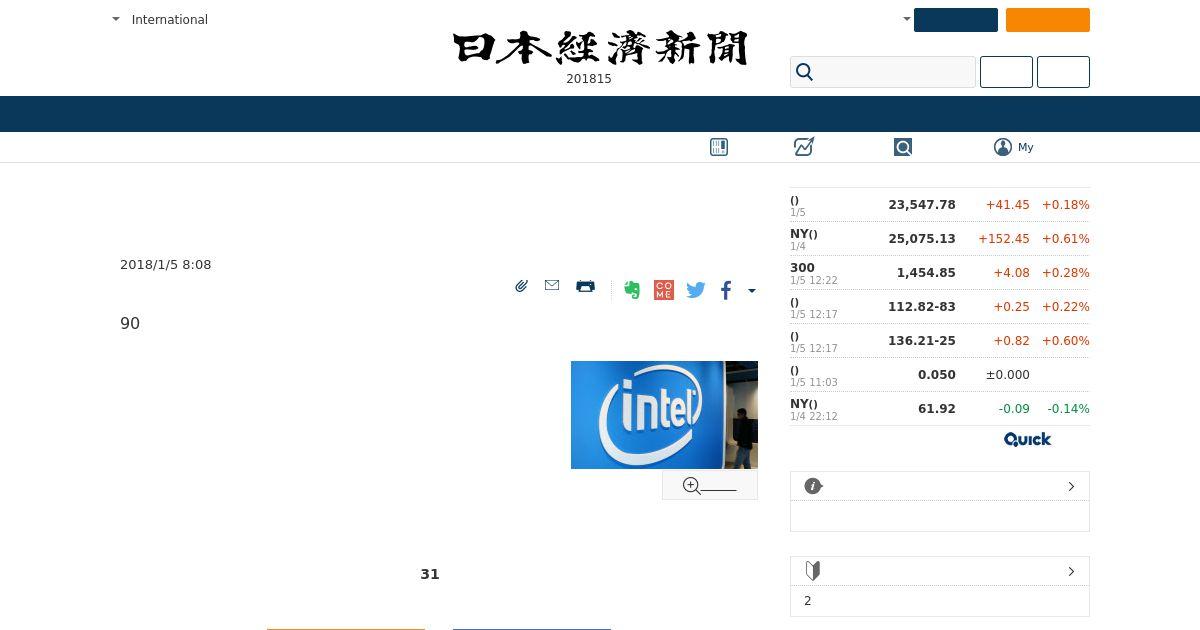Open the International edition dropdown
Image resolution: width=1200 pixels, height=630 pixels.
(x=160, y=19)
